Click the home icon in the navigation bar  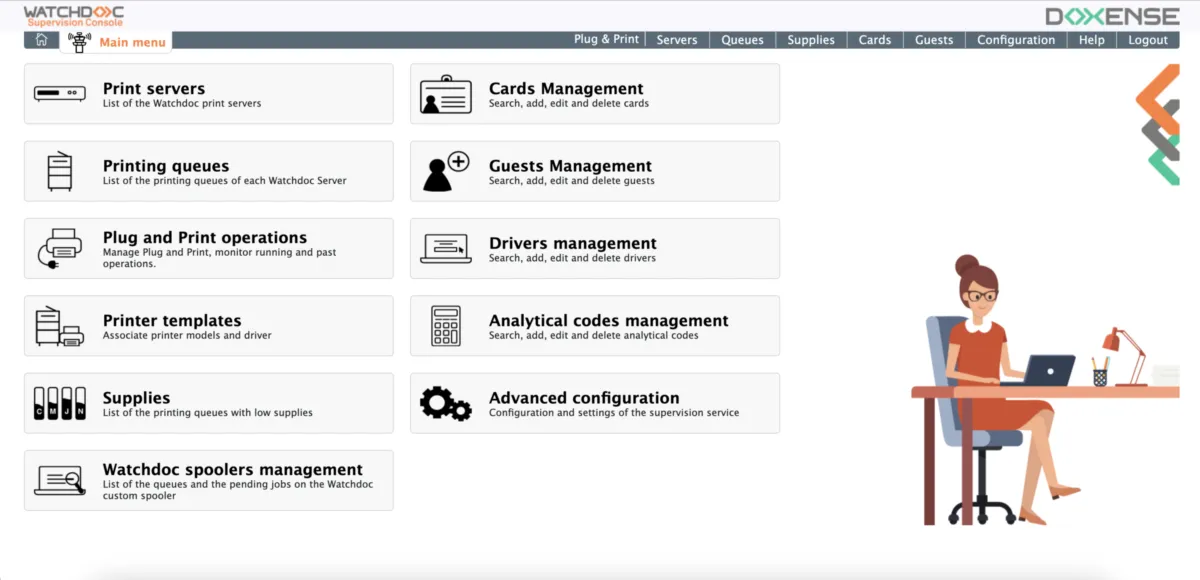pos(41,40)
